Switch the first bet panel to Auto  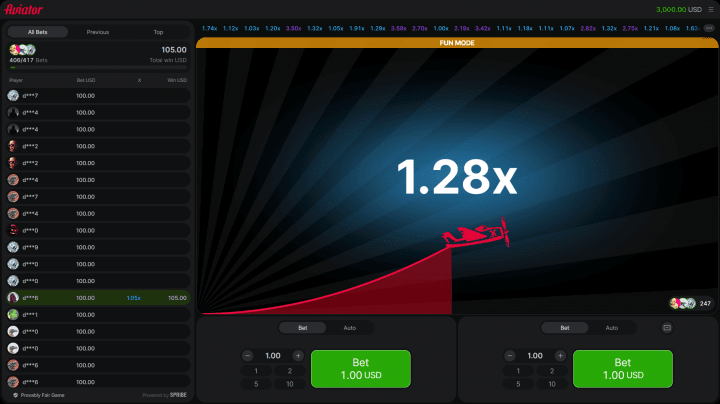click(x=350, y=328)
